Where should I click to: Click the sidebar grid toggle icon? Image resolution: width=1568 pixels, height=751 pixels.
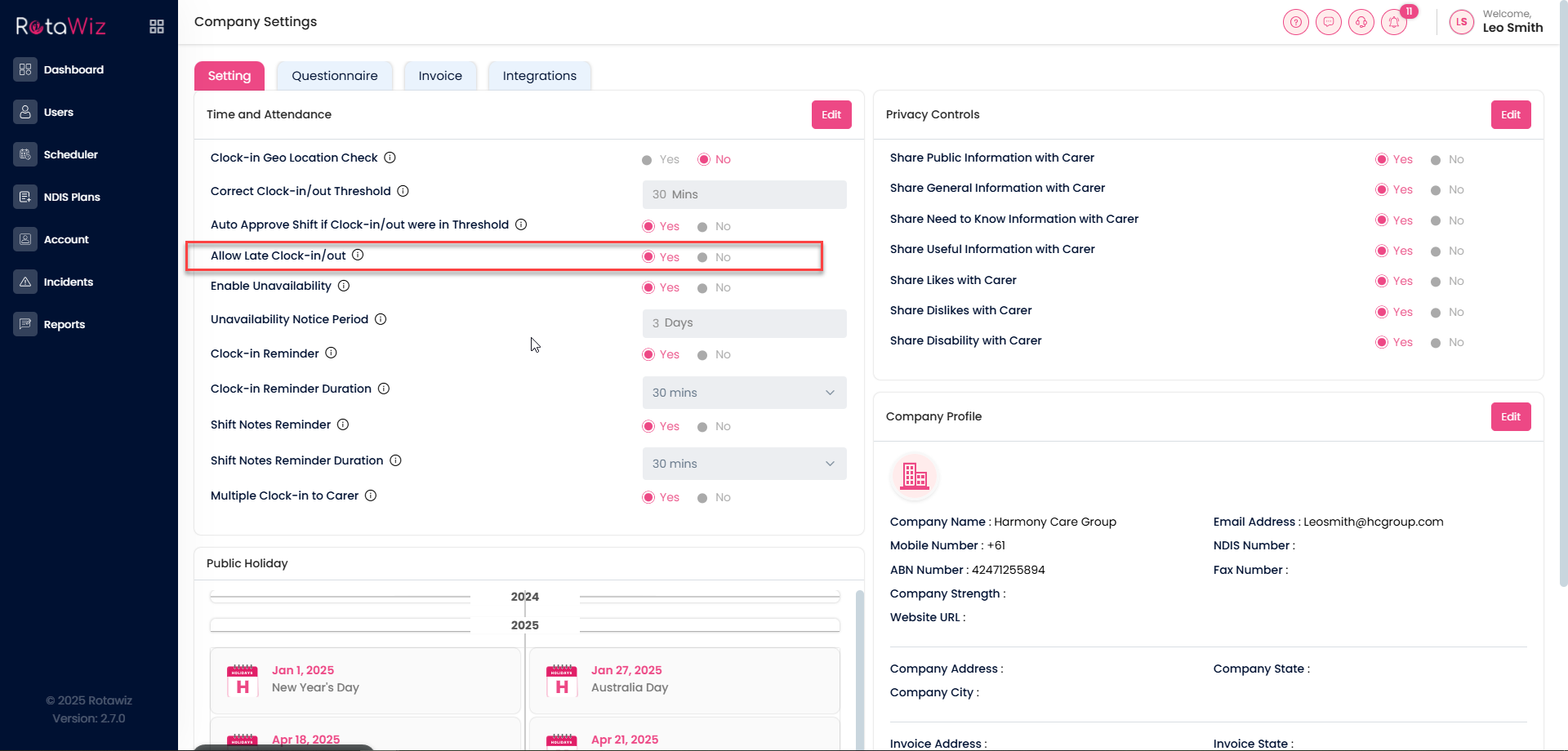[x=157, y=27]
